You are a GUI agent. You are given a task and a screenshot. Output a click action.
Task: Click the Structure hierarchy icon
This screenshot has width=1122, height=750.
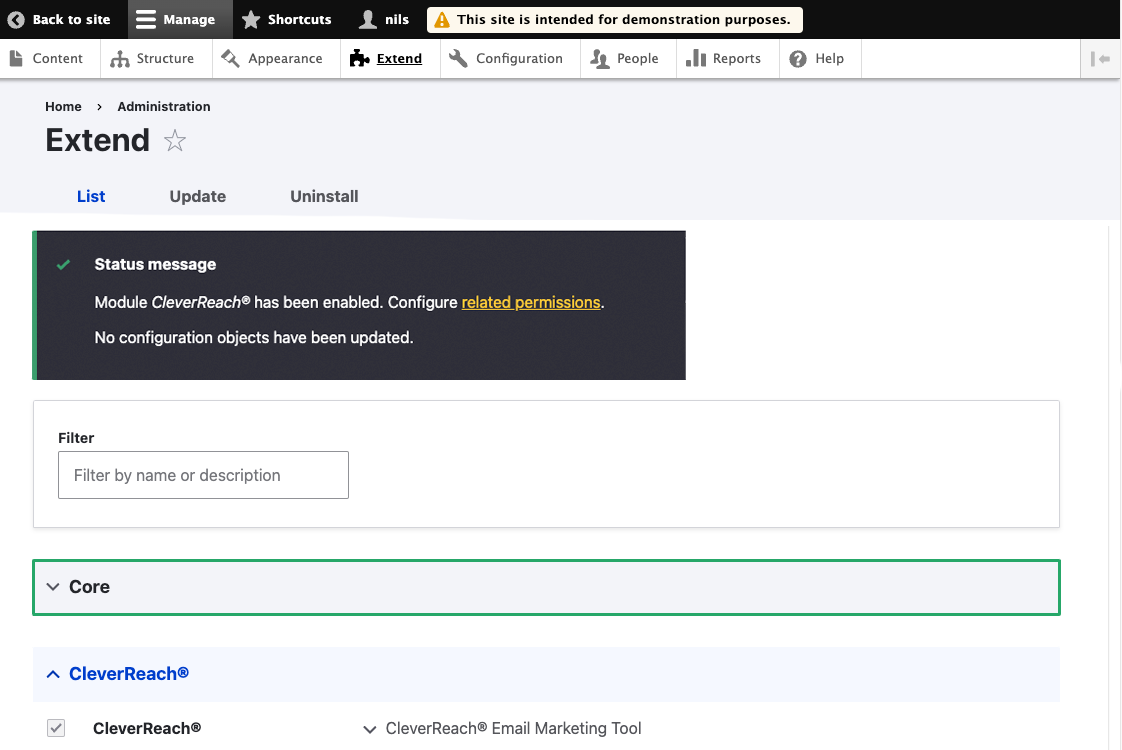(119, 59)
